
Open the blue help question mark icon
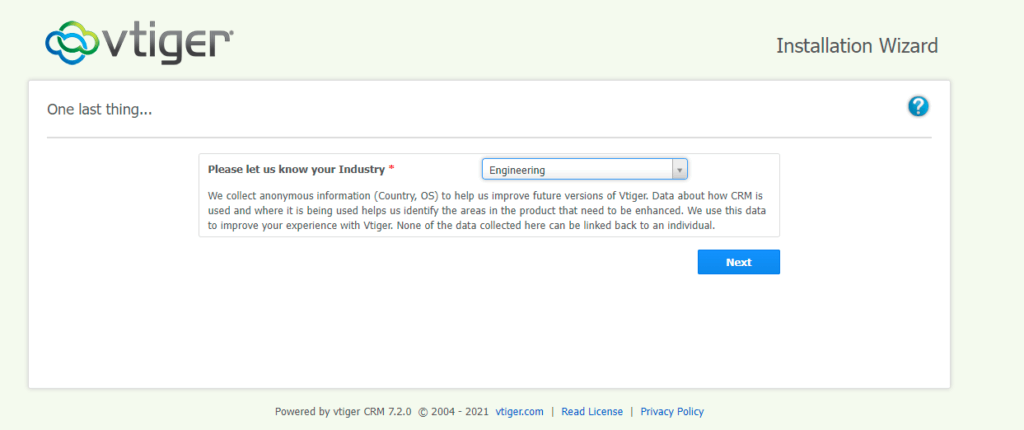[x=918, y=106]
